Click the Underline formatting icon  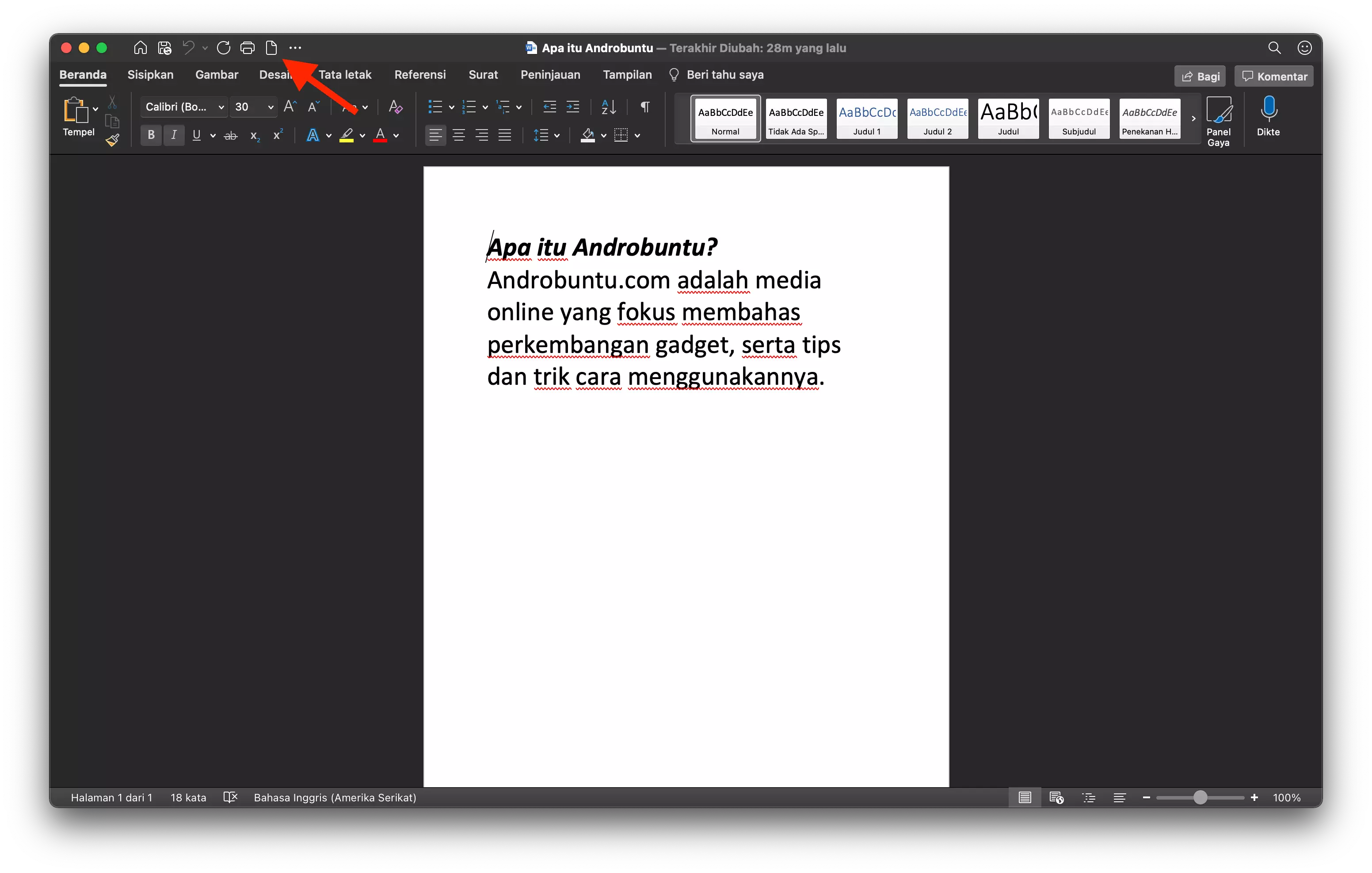point(197,135)
